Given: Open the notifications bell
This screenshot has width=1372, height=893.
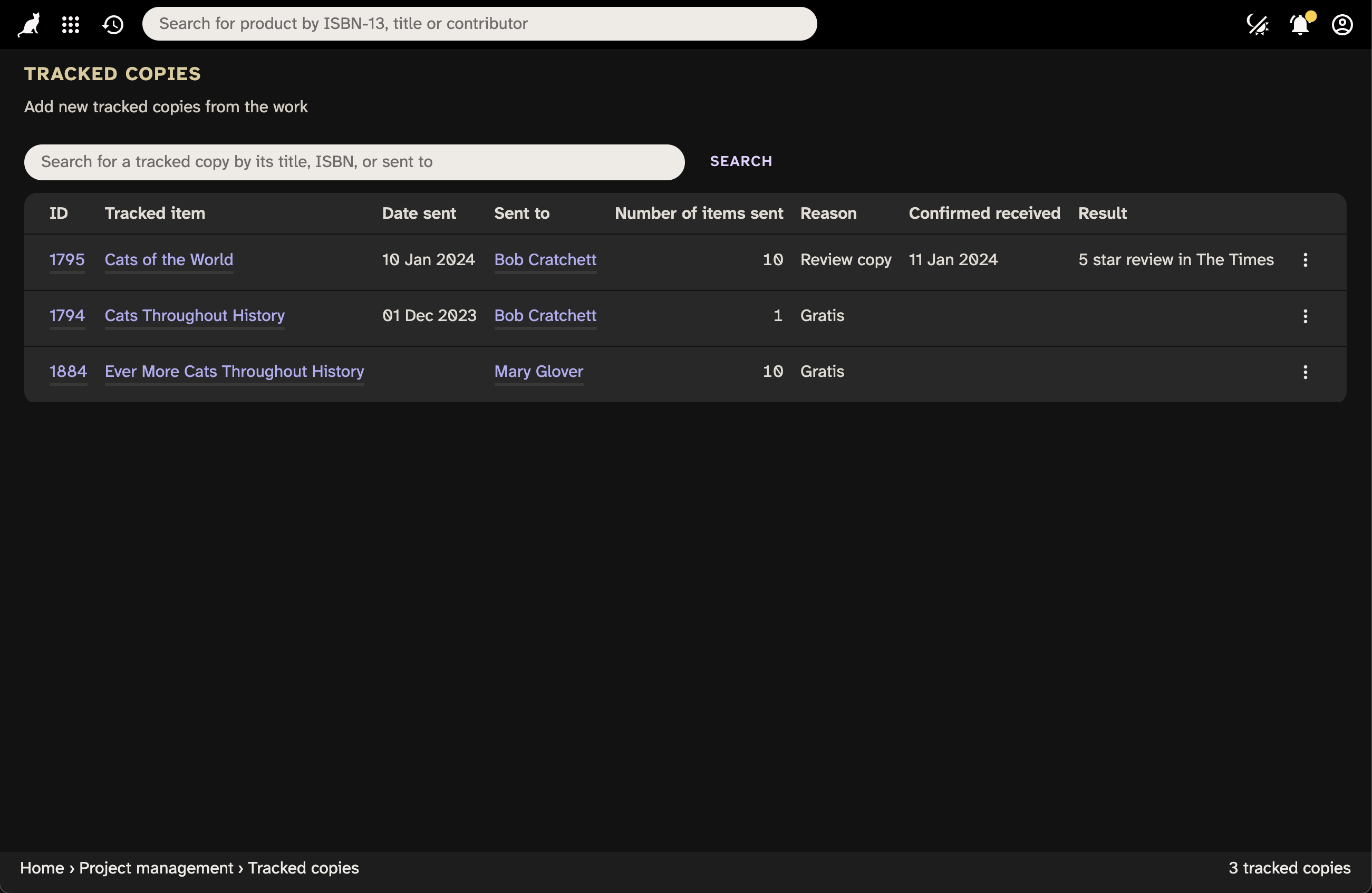Looking at the screenshot, I should (x=1300, y=24).
